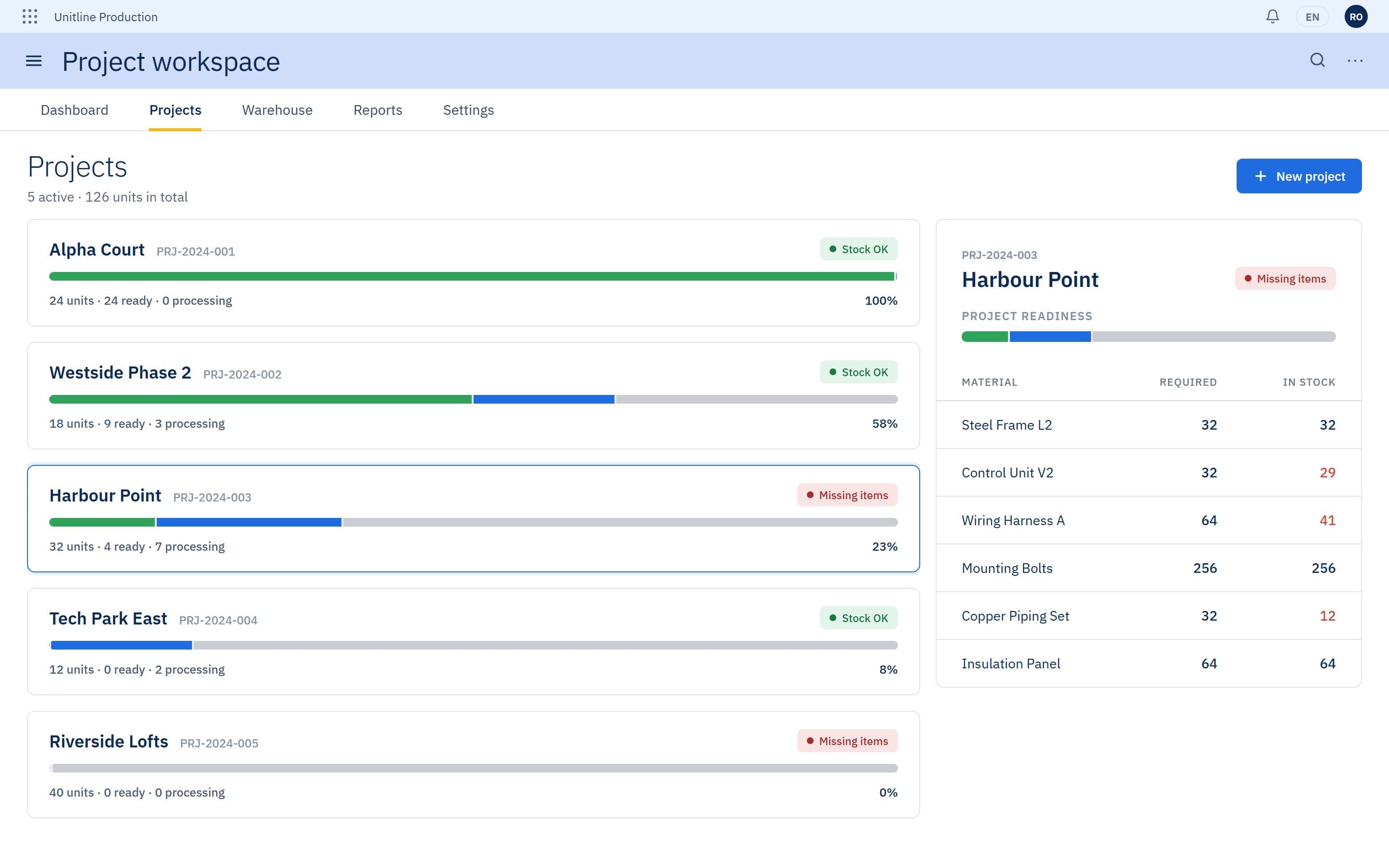Click the Project Readiness bar in detail panel
The image size is (1389, 868).
pyautogui.click(x=1148, y=337)
